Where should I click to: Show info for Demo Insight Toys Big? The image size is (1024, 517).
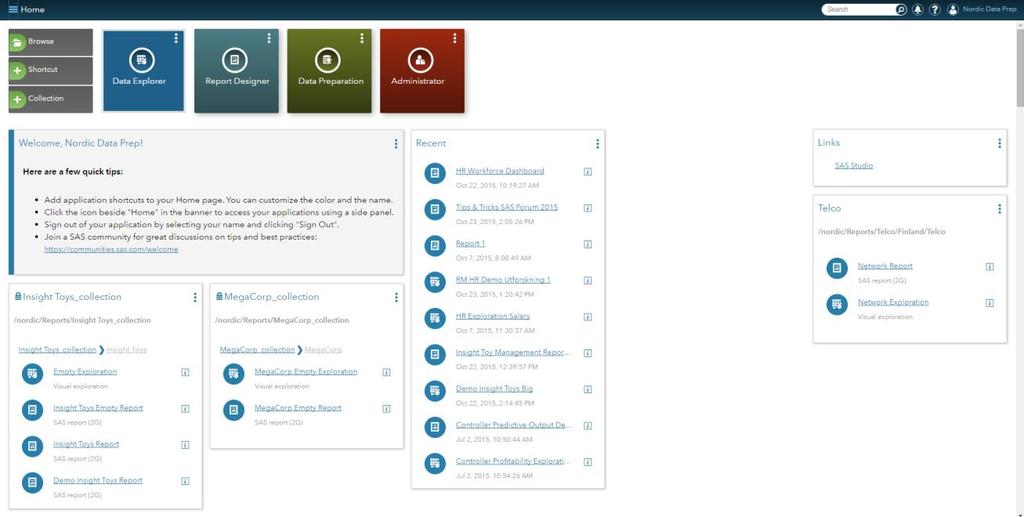click(x=588, y=389)
